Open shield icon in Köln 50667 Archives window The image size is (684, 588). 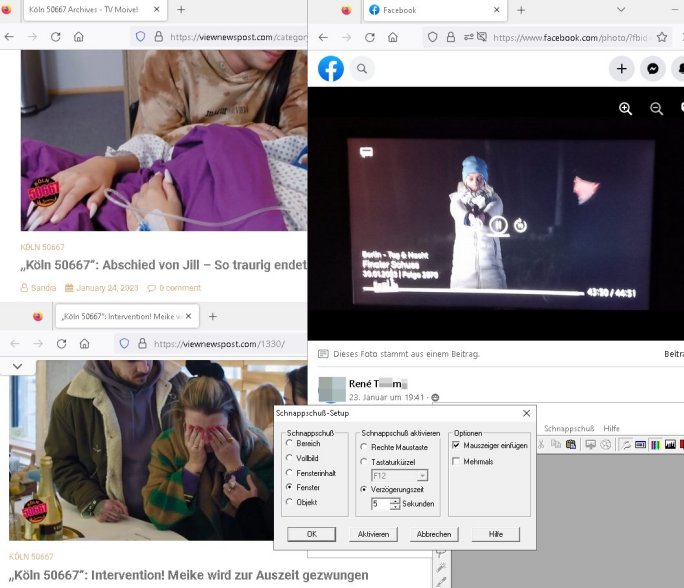pos(140,37)
